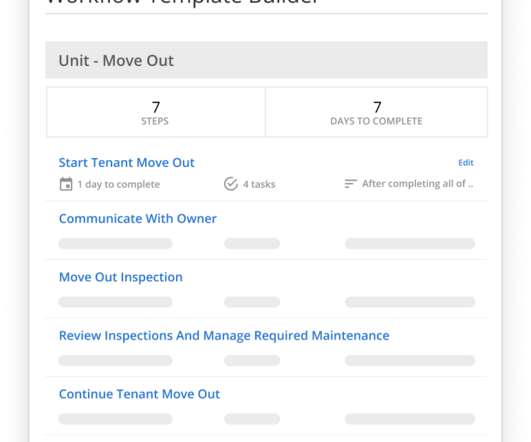This screenshot has width=531, height=442.
Task: Click the 7 Days To Complete summary box
Action: (377, 112)
